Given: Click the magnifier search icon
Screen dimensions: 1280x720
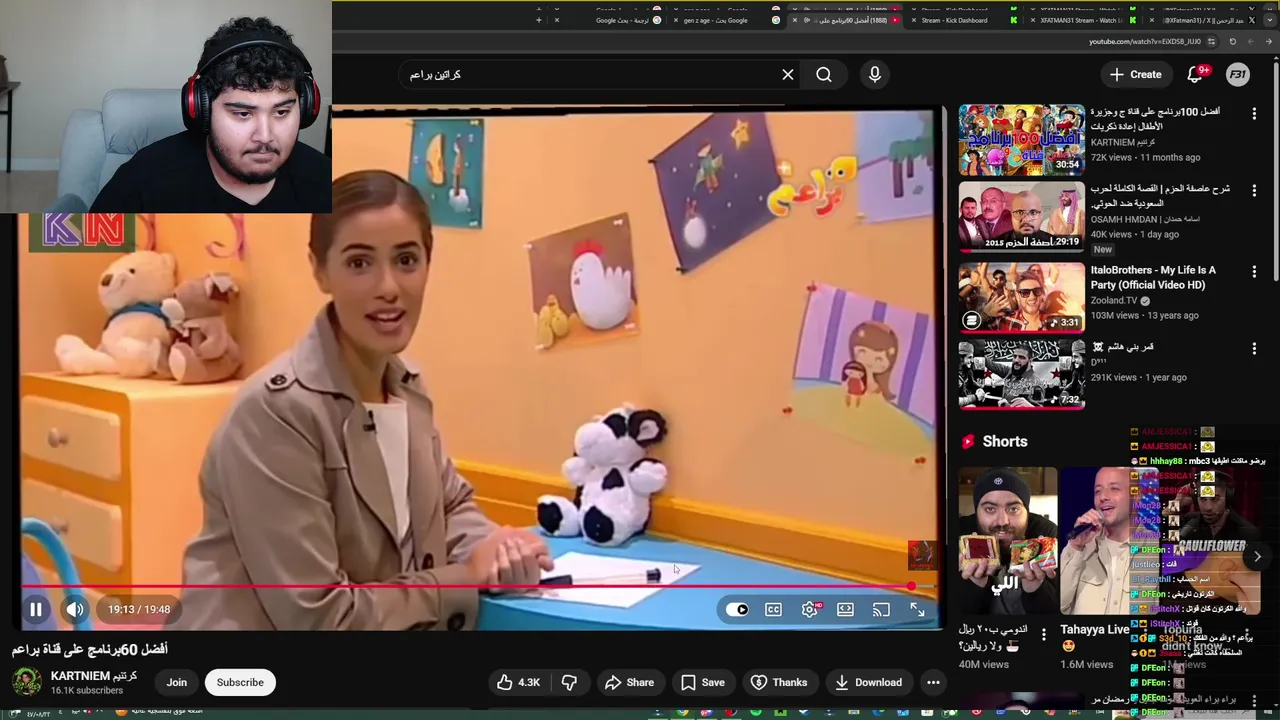Looking at the screenshot, I should pos(824,74).
